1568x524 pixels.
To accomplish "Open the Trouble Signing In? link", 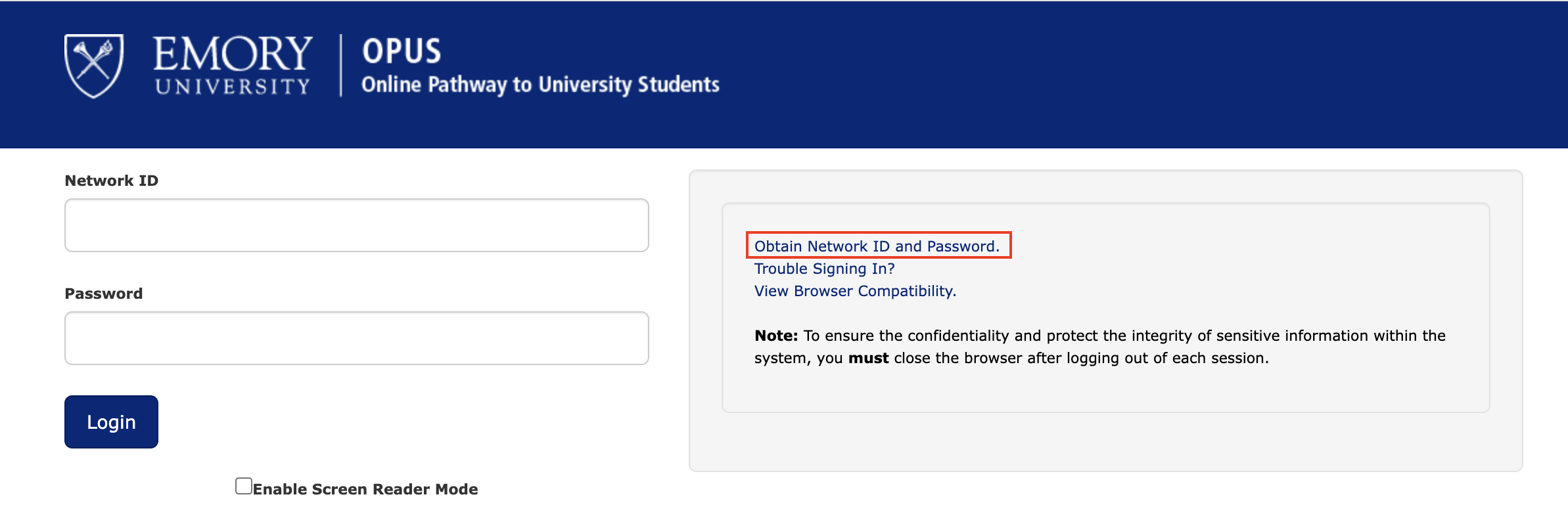I will (824, 269).
